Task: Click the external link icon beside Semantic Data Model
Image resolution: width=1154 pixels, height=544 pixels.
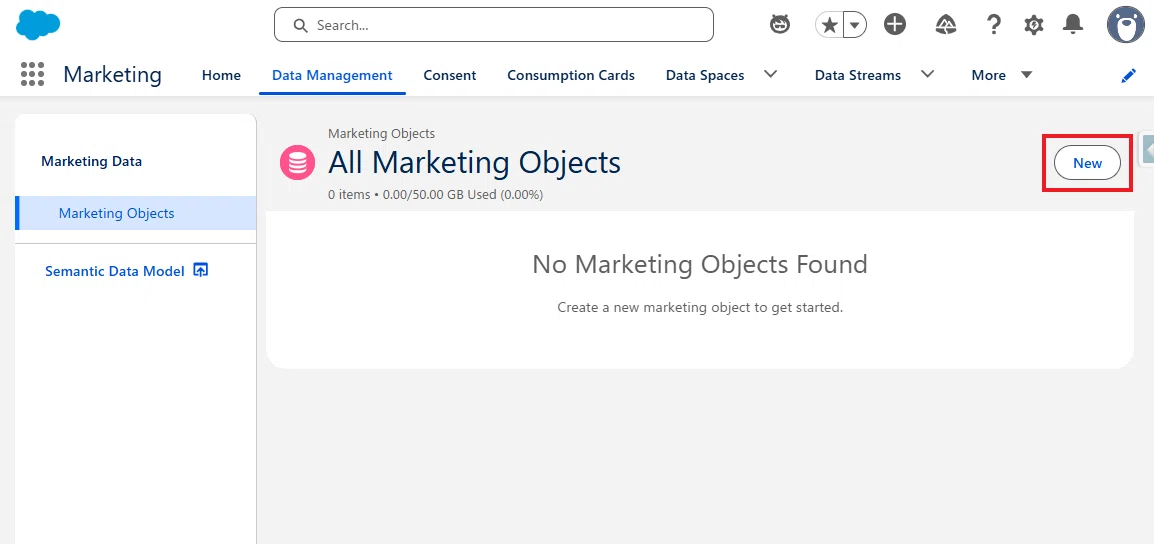Action: pyautogui.click(x=200, y=270)
